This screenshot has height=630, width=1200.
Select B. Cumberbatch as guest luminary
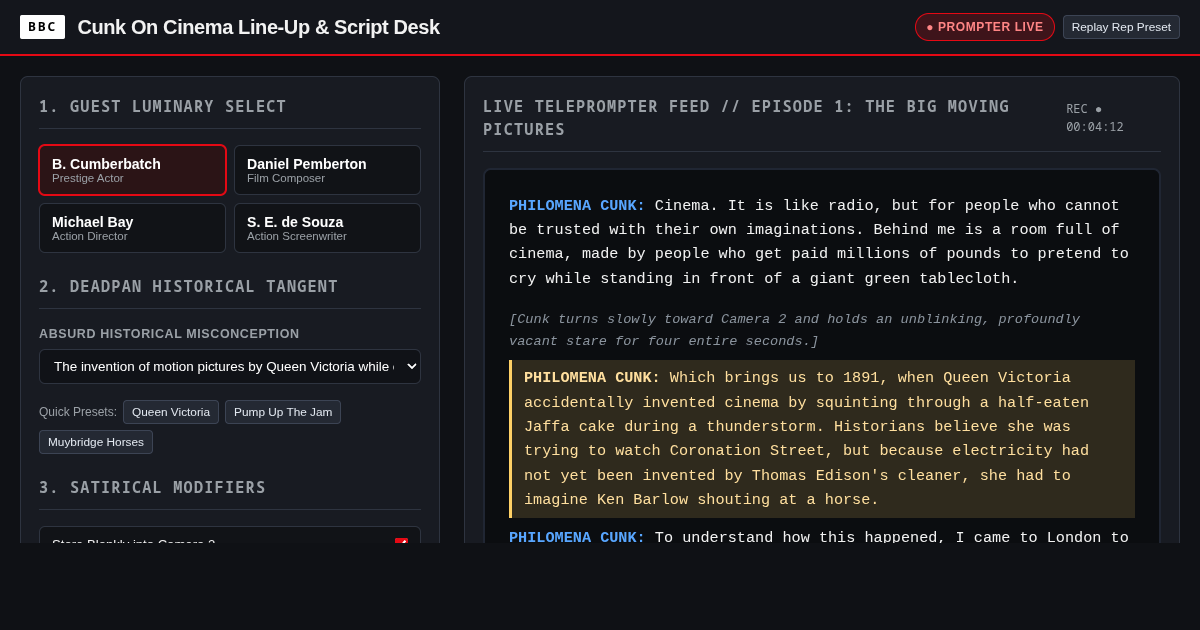pos(133,170)
